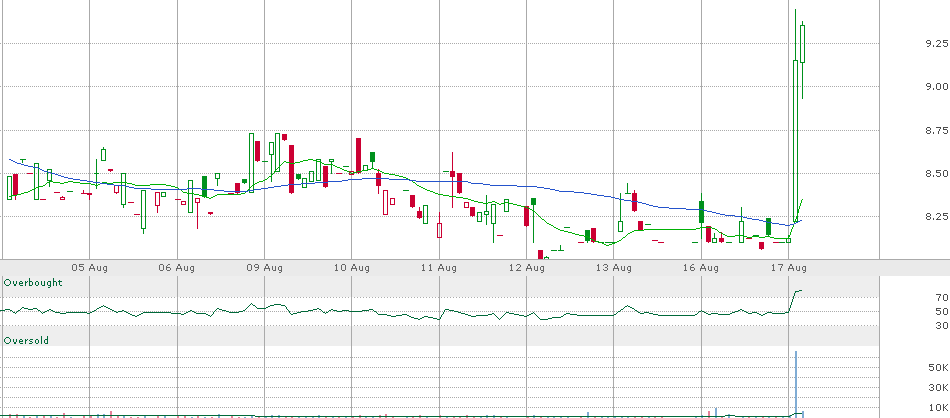Click the 30K volume axis label

(939, 388)
